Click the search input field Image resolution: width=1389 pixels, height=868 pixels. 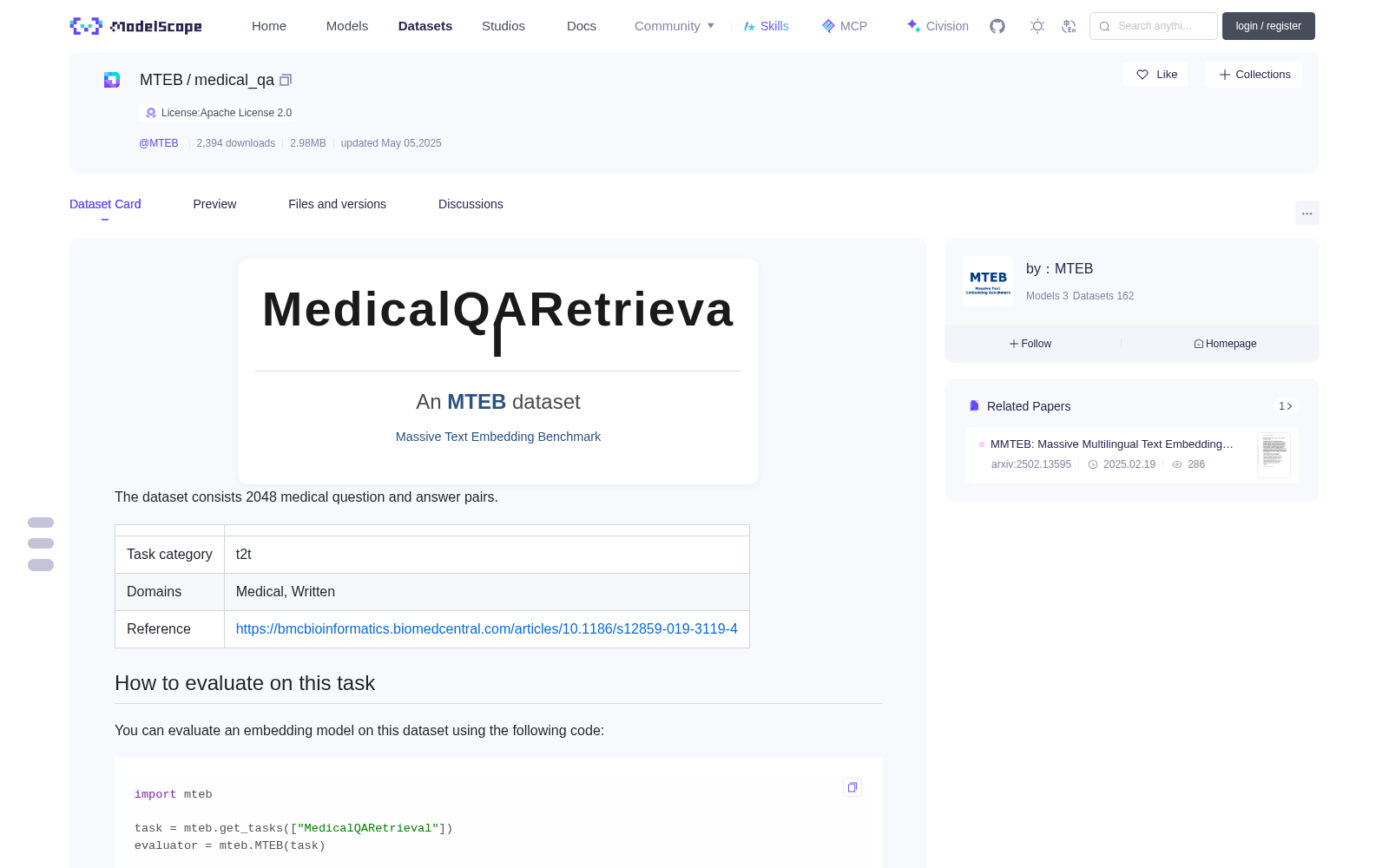coord(1154,26)
